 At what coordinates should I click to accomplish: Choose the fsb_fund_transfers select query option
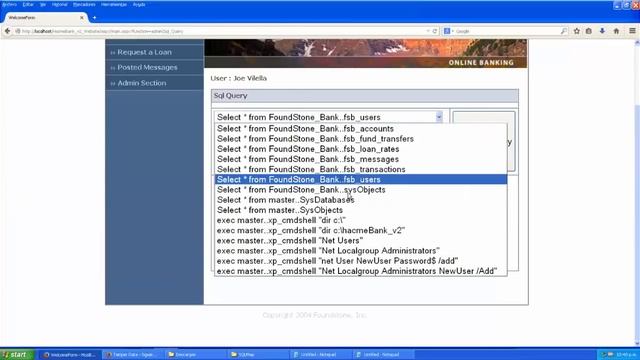click(x=361, y=139)
